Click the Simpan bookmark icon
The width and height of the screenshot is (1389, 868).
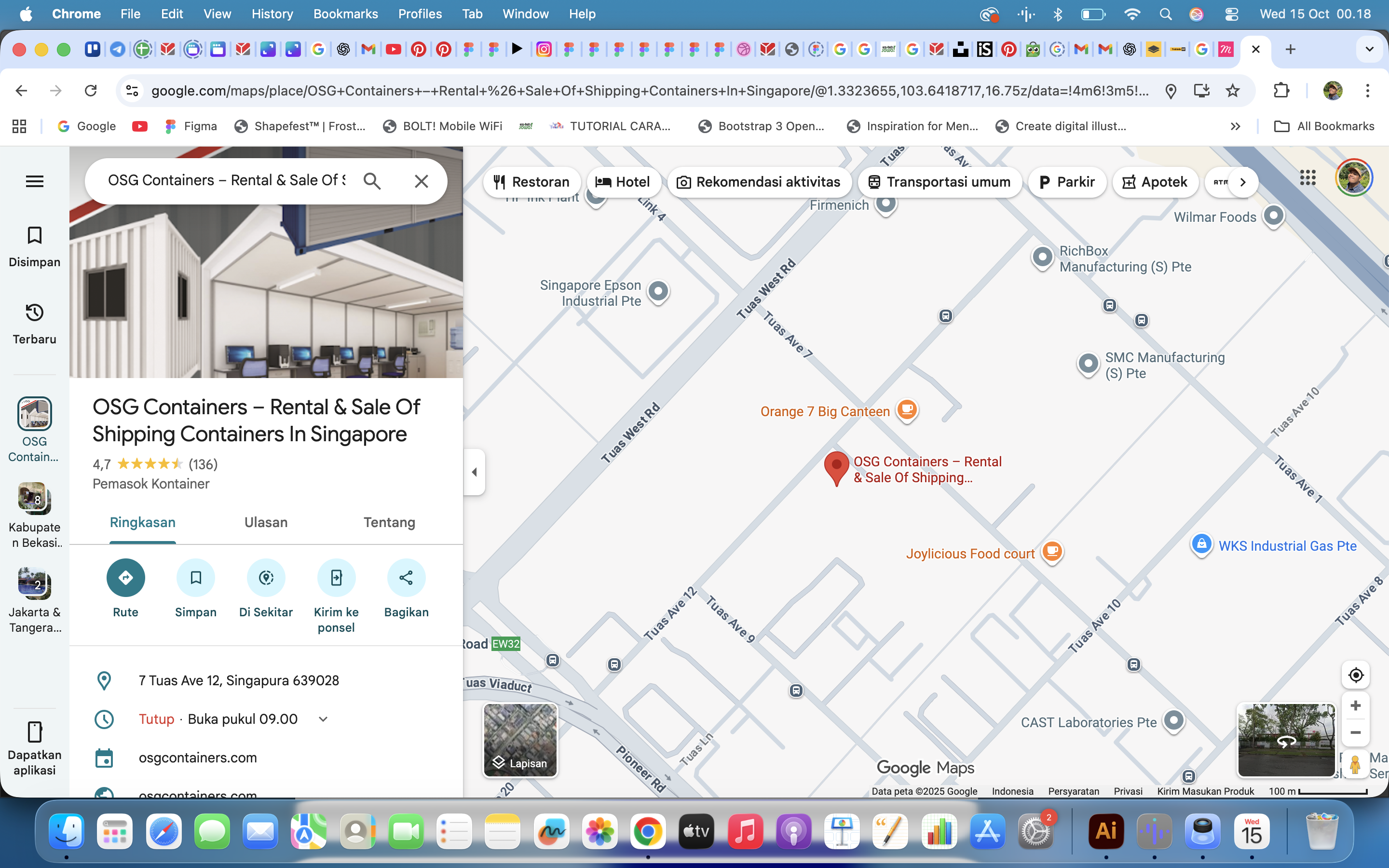[x=196, y=578]
